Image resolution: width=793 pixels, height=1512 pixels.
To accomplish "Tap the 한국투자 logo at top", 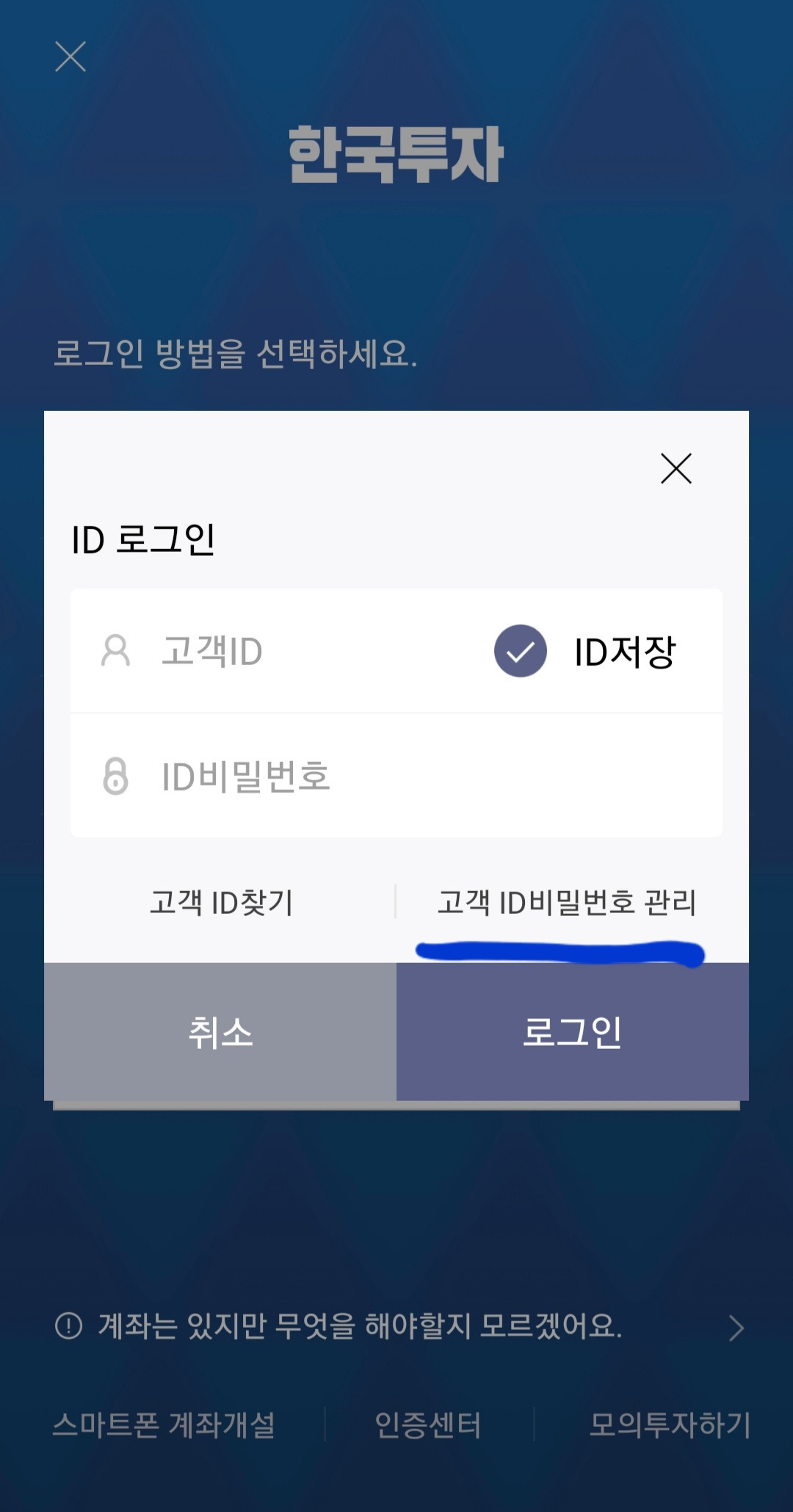I will click(396, 154).
